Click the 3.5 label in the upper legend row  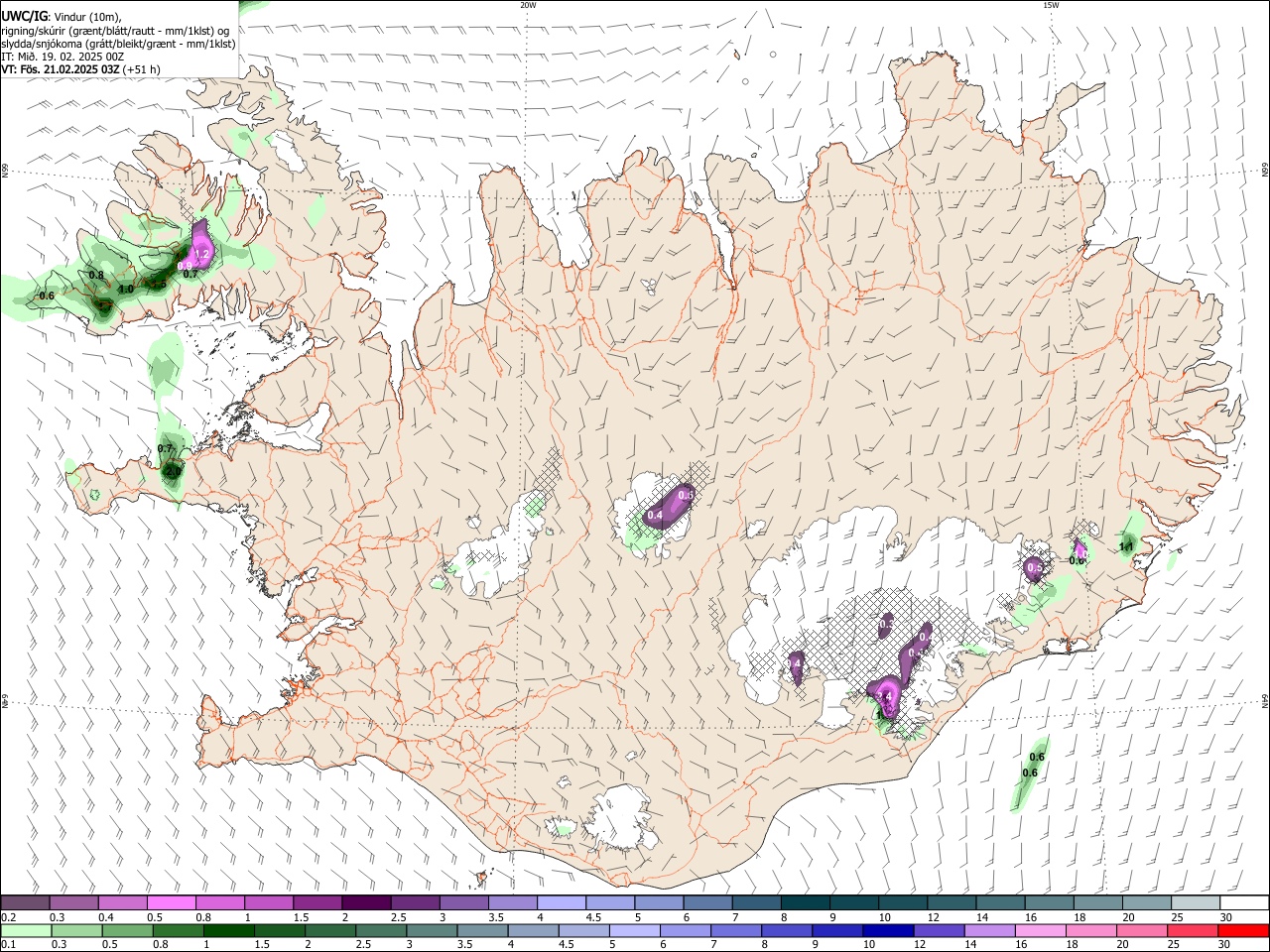495,917
